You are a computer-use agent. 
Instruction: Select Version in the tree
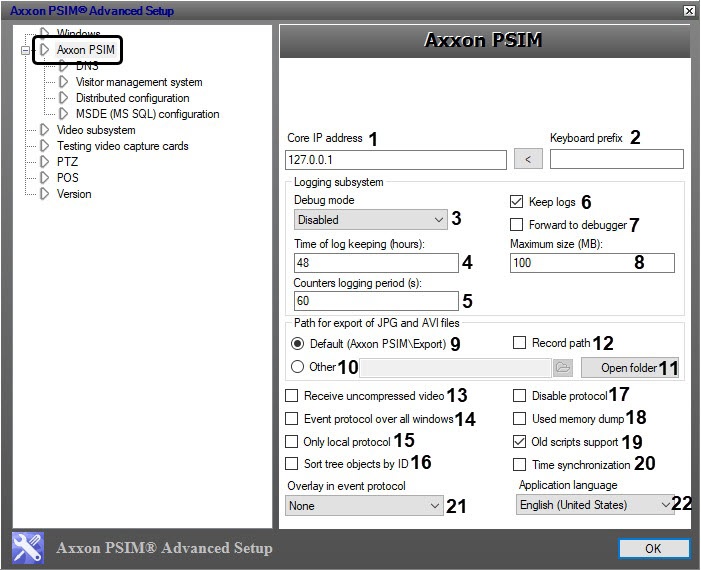pos(74,194)
